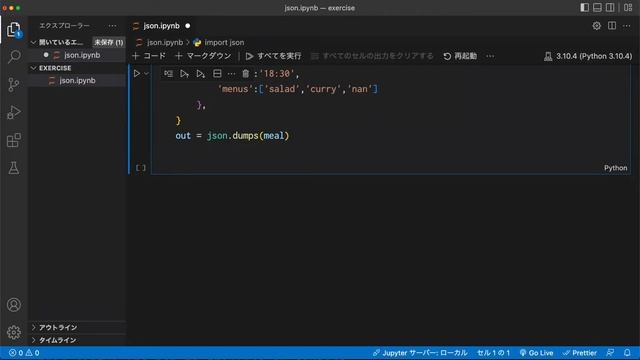The width and height of the screenshot is (640, 360).
Task: Split the editor right
Action: point(612,26)
